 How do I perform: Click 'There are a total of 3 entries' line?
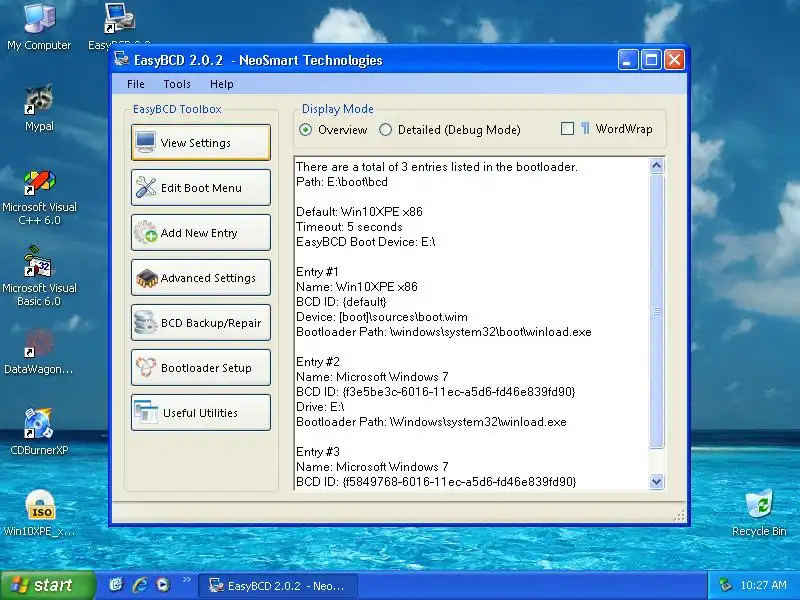click(x=437, y=167)
